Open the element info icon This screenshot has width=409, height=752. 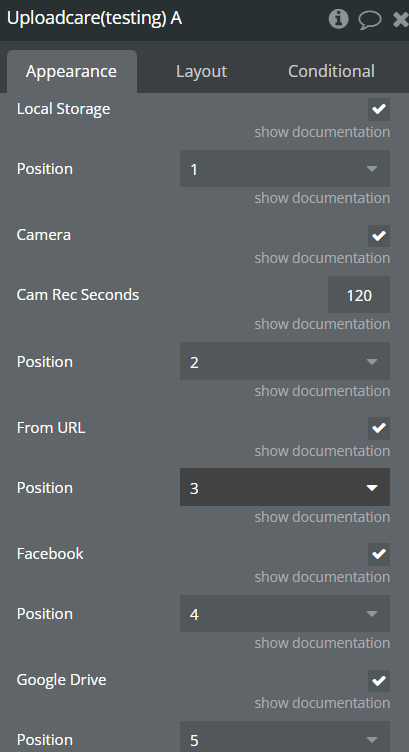point(339,19)
